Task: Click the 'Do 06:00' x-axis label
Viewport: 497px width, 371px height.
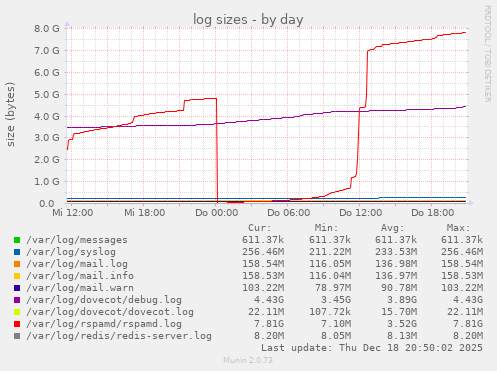Action: tap(289, 213)
